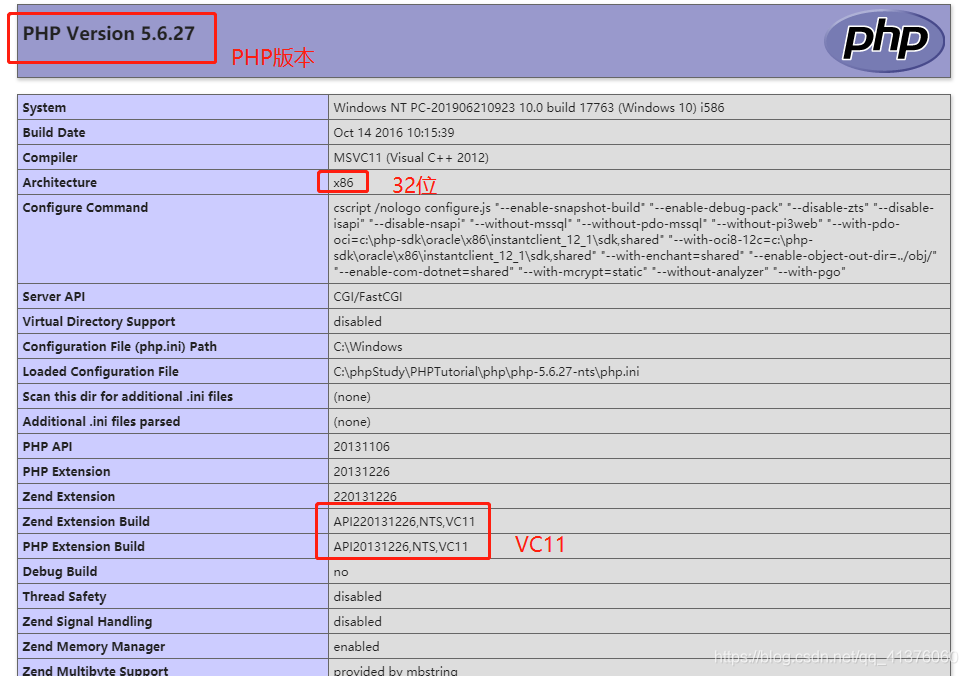Select 'PHP Extension Build' label
This screenshot has height=676, width=968.
(83, 546)
